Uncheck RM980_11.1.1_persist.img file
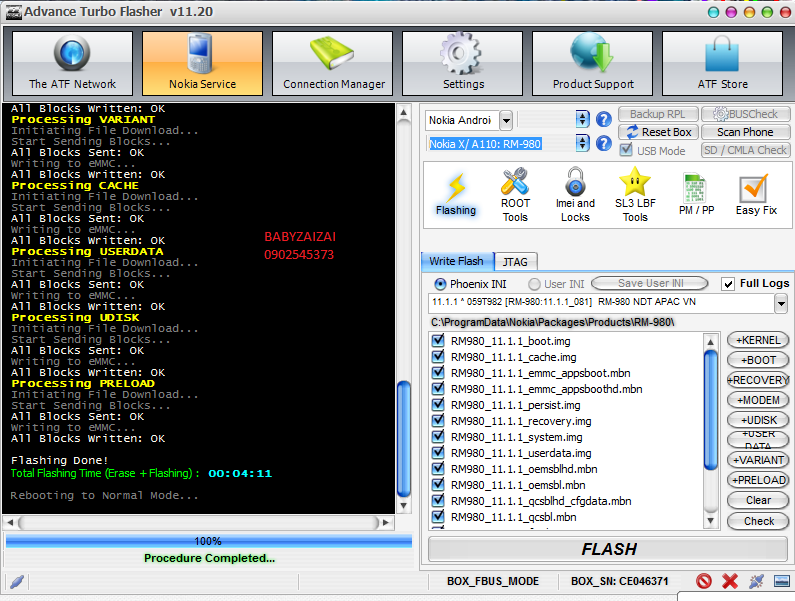The width and height of the screenshot is (795, 601). click(x=438, y=404)
